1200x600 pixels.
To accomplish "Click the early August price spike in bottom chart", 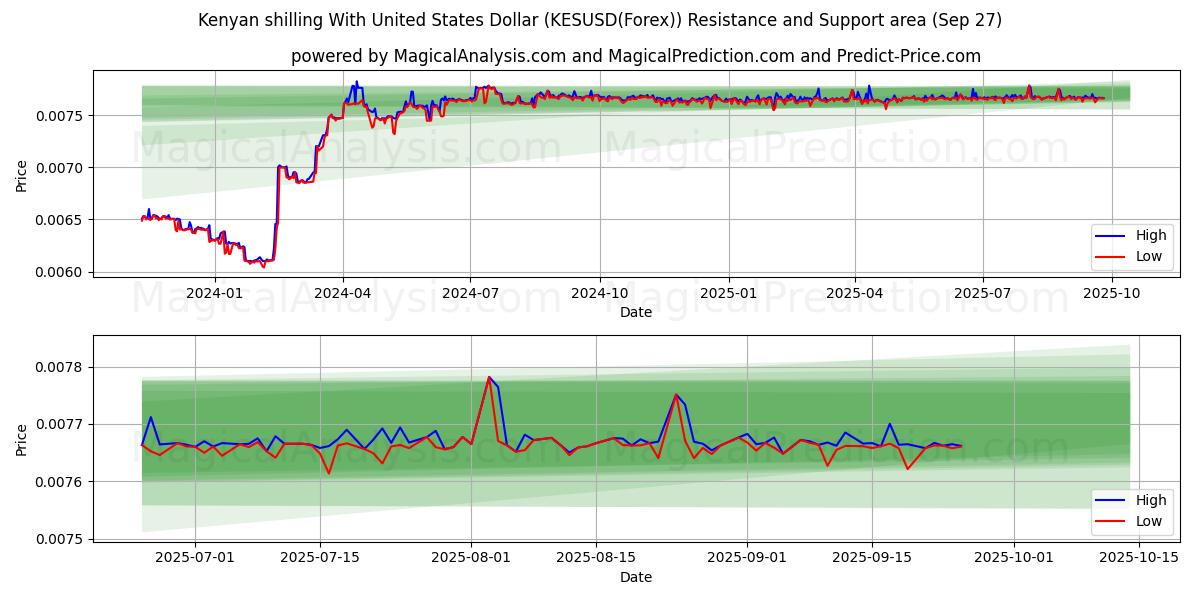I will pyautogui.click(x=489, y=378).
